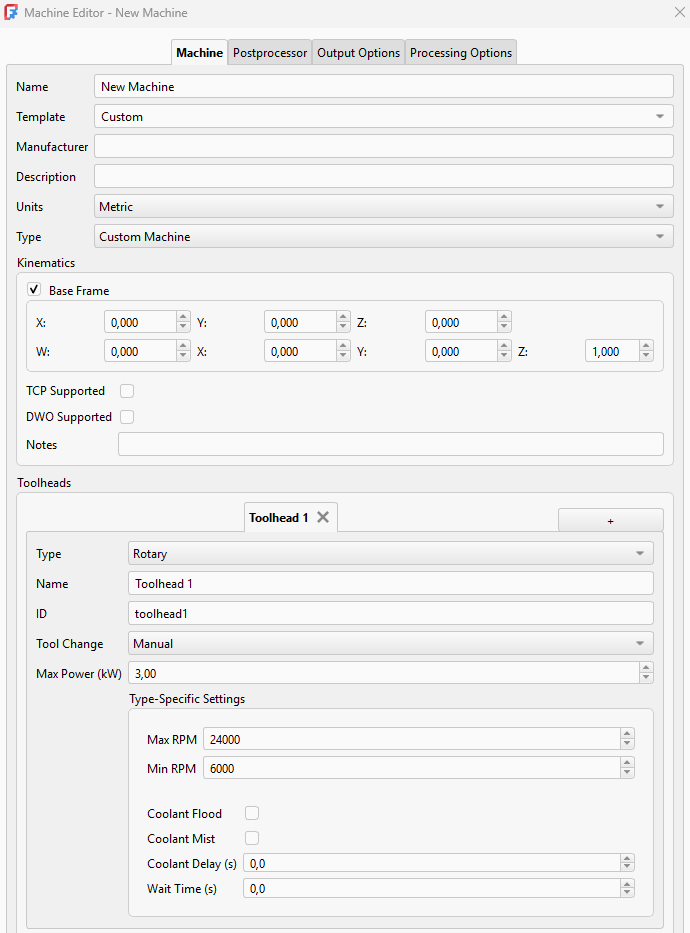Decrease Wait Time using down arrow

click(x=627, y=893)
